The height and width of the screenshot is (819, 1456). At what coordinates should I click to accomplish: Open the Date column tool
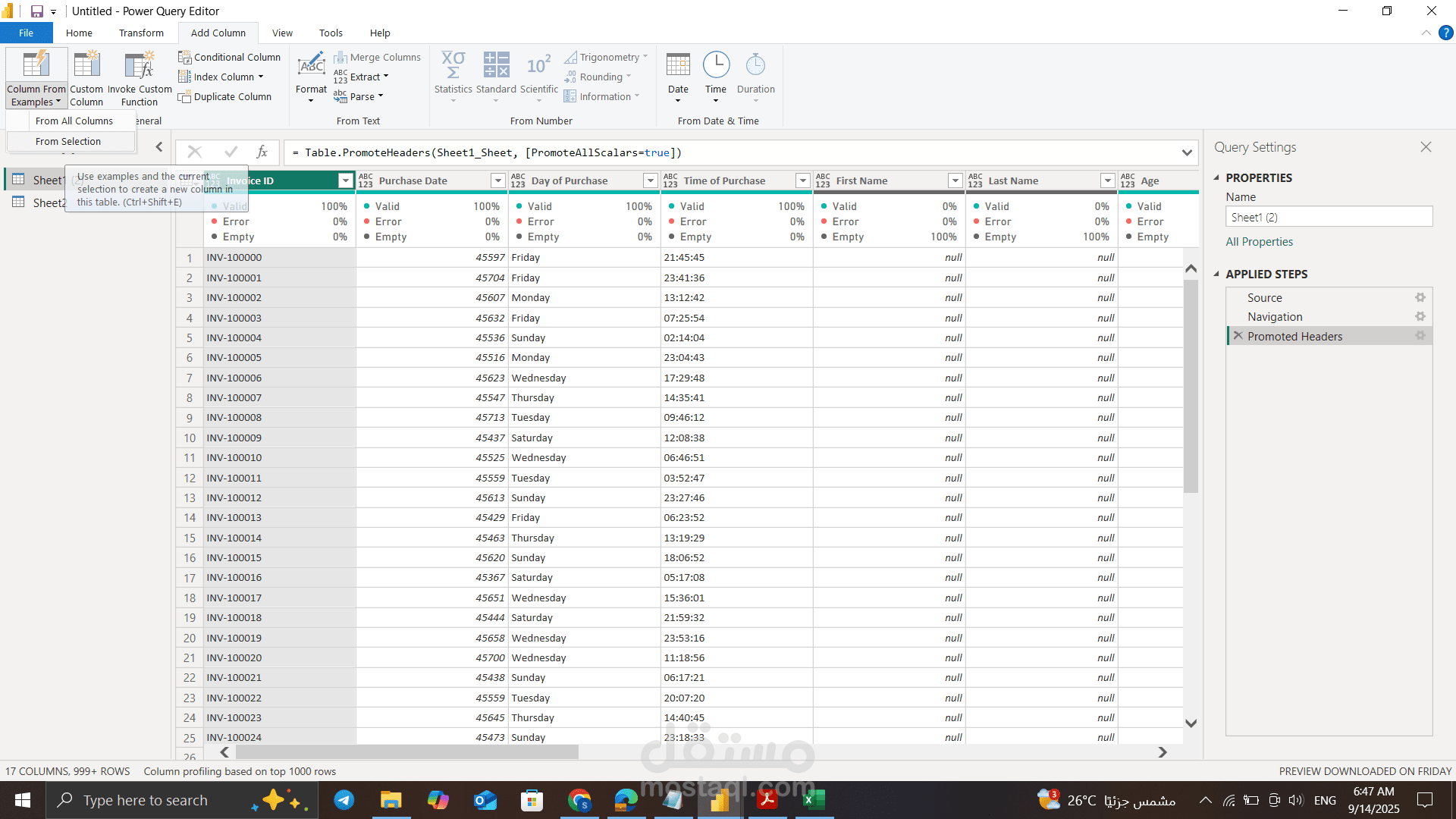pyautogui.click(x=678, y=67)
